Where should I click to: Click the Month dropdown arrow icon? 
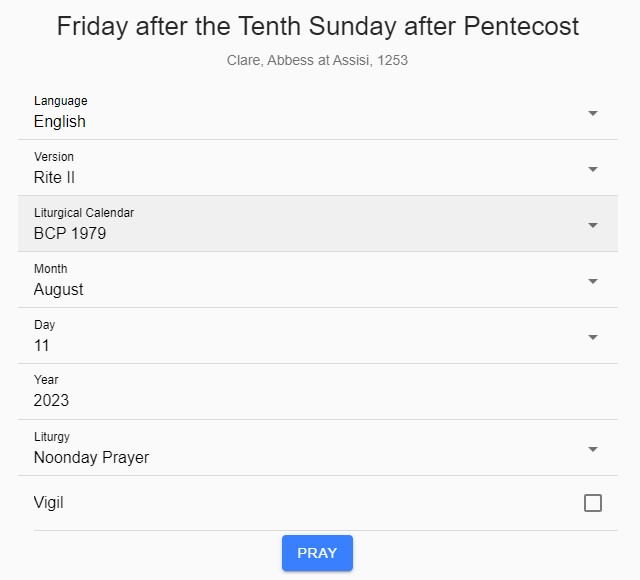(x=593, y=281)
